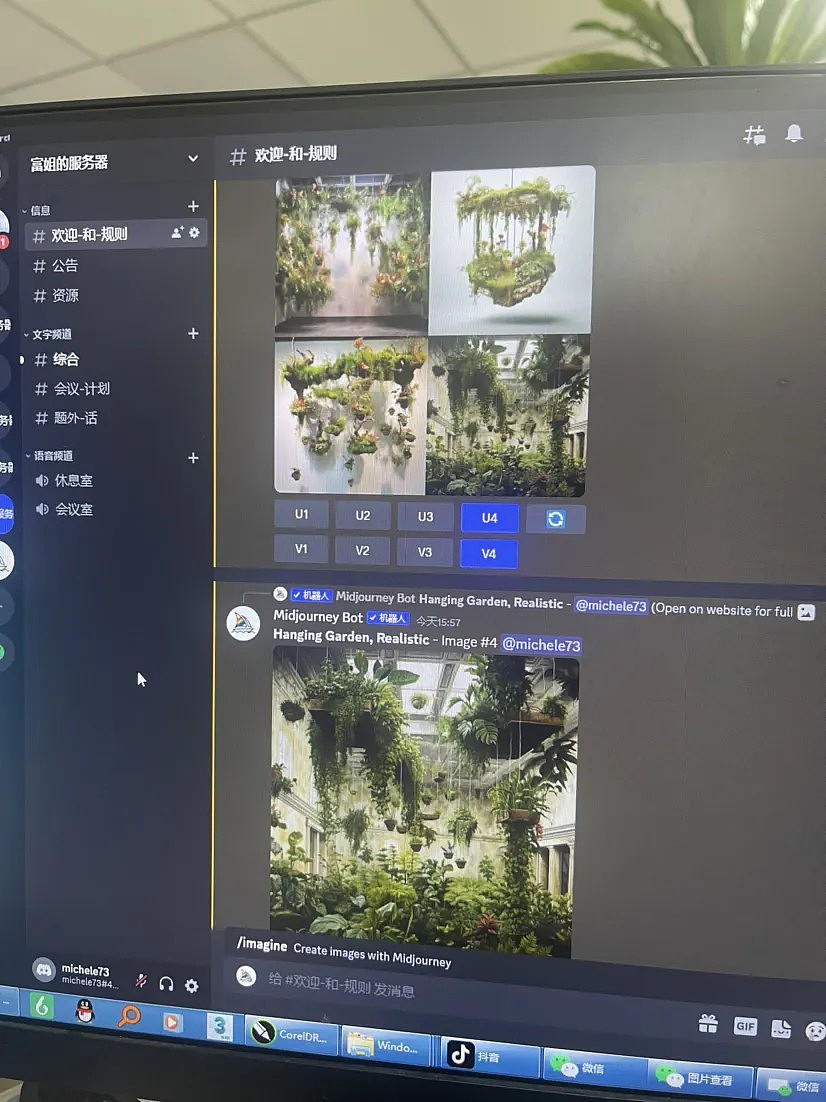Screen dimensions: 826x1102
Task: Click the 欢迎-和-规则 channel header title
Action: (x=295, y=153)
